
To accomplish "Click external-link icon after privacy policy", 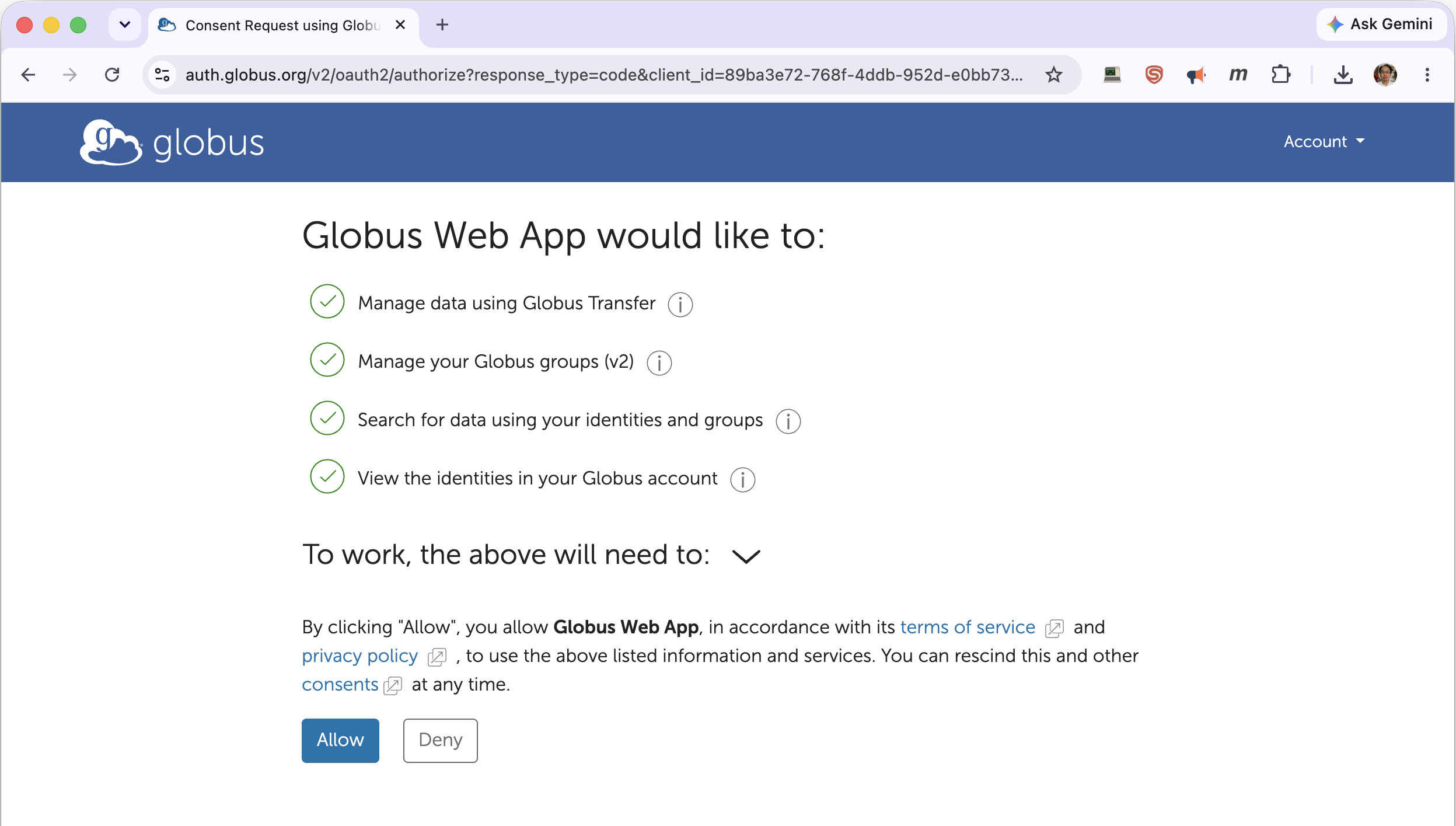I will 437,657.
